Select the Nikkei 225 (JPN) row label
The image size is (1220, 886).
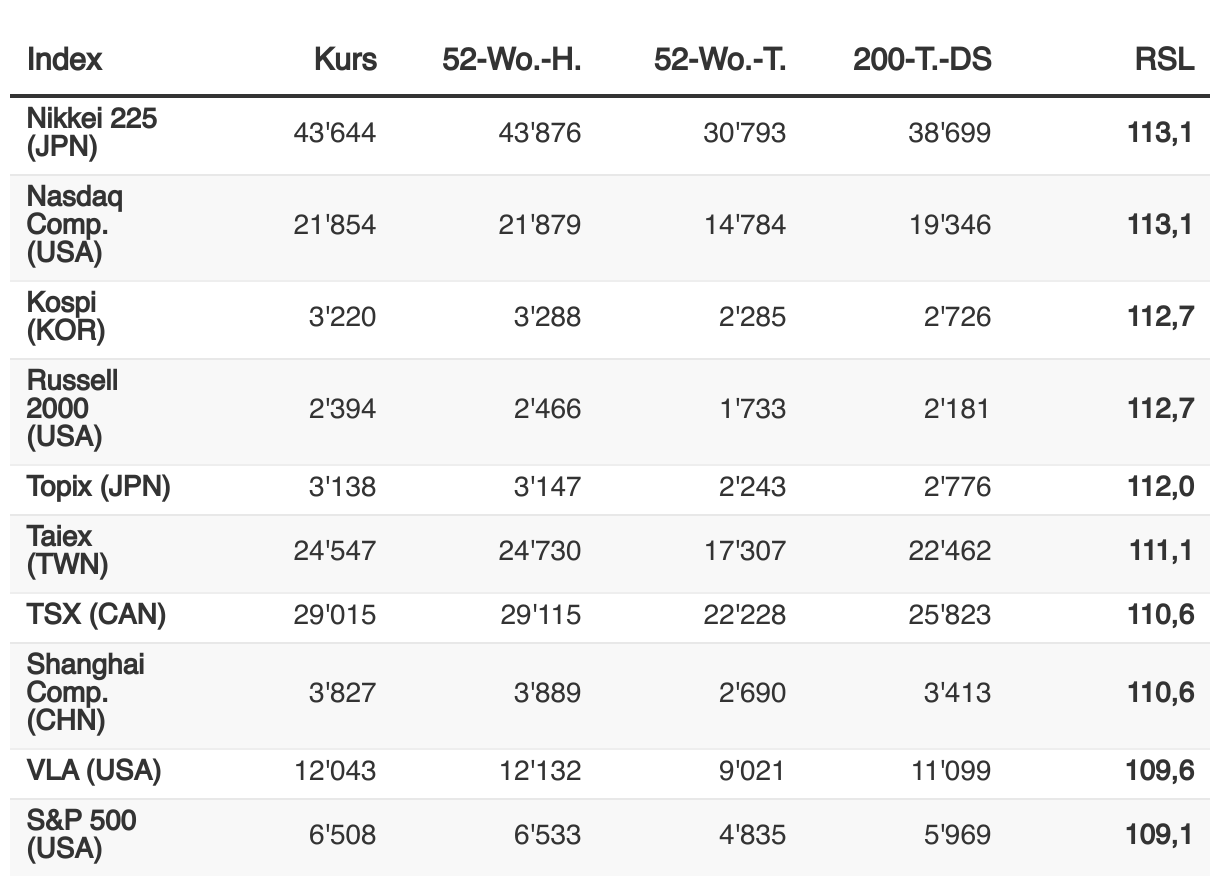point(92,133)
